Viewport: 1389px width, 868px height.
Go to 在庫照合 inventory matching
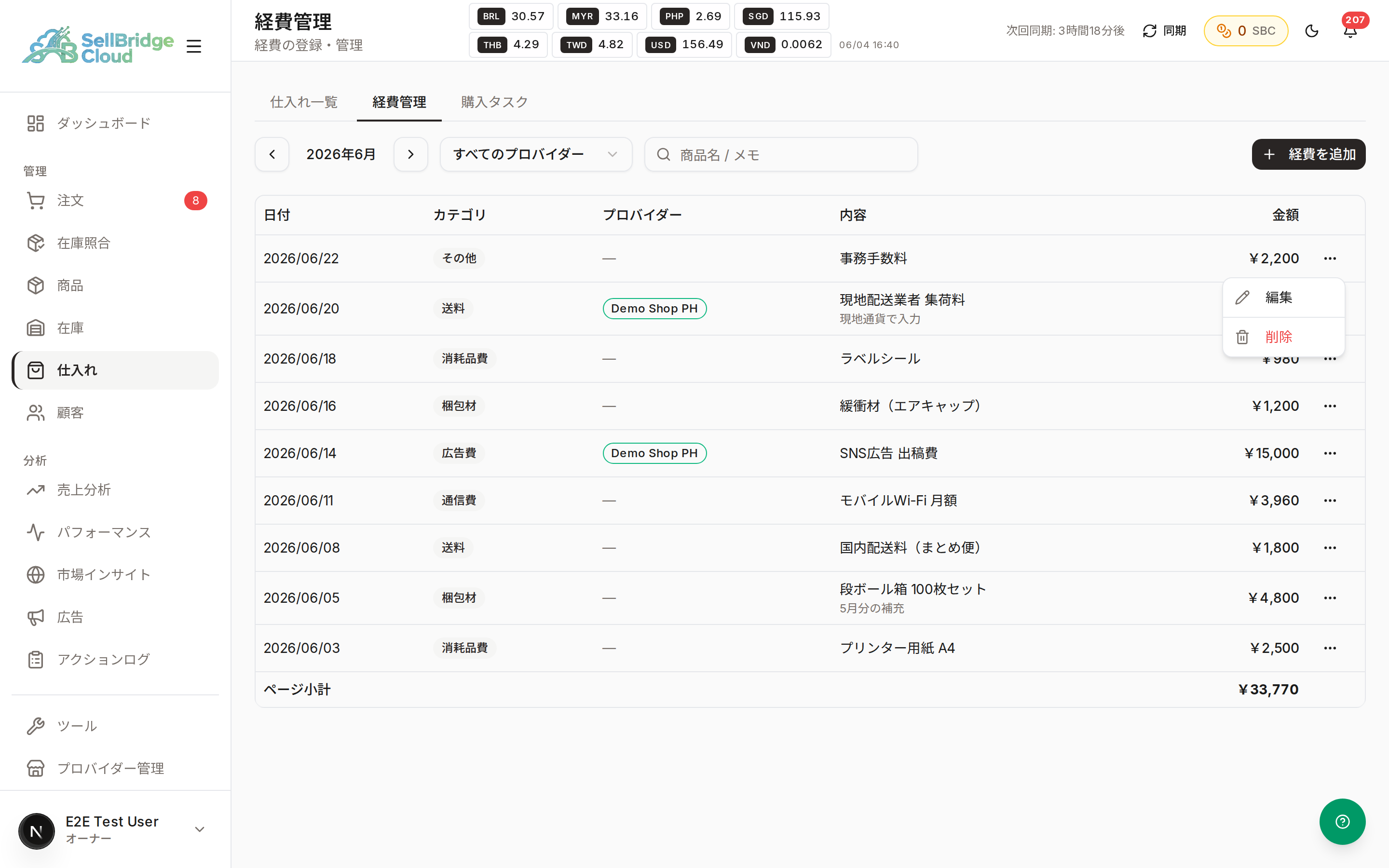(x=115, y=243)
